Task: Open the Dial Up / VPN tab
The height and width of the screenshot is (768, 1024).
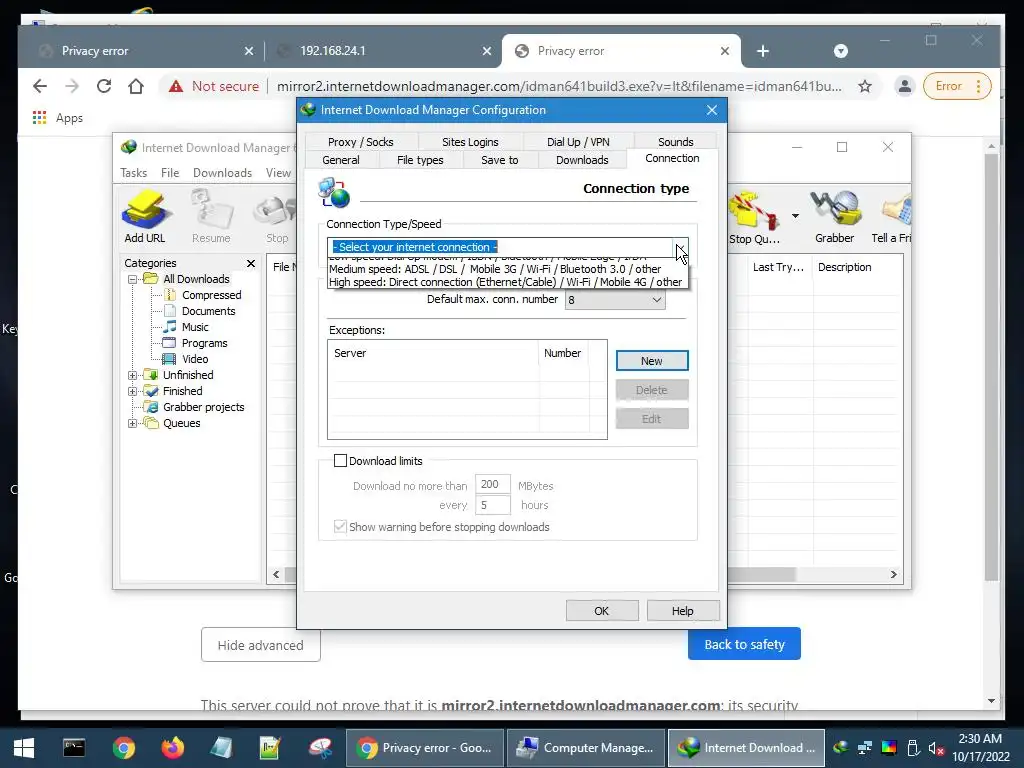Action: point(578,142)
